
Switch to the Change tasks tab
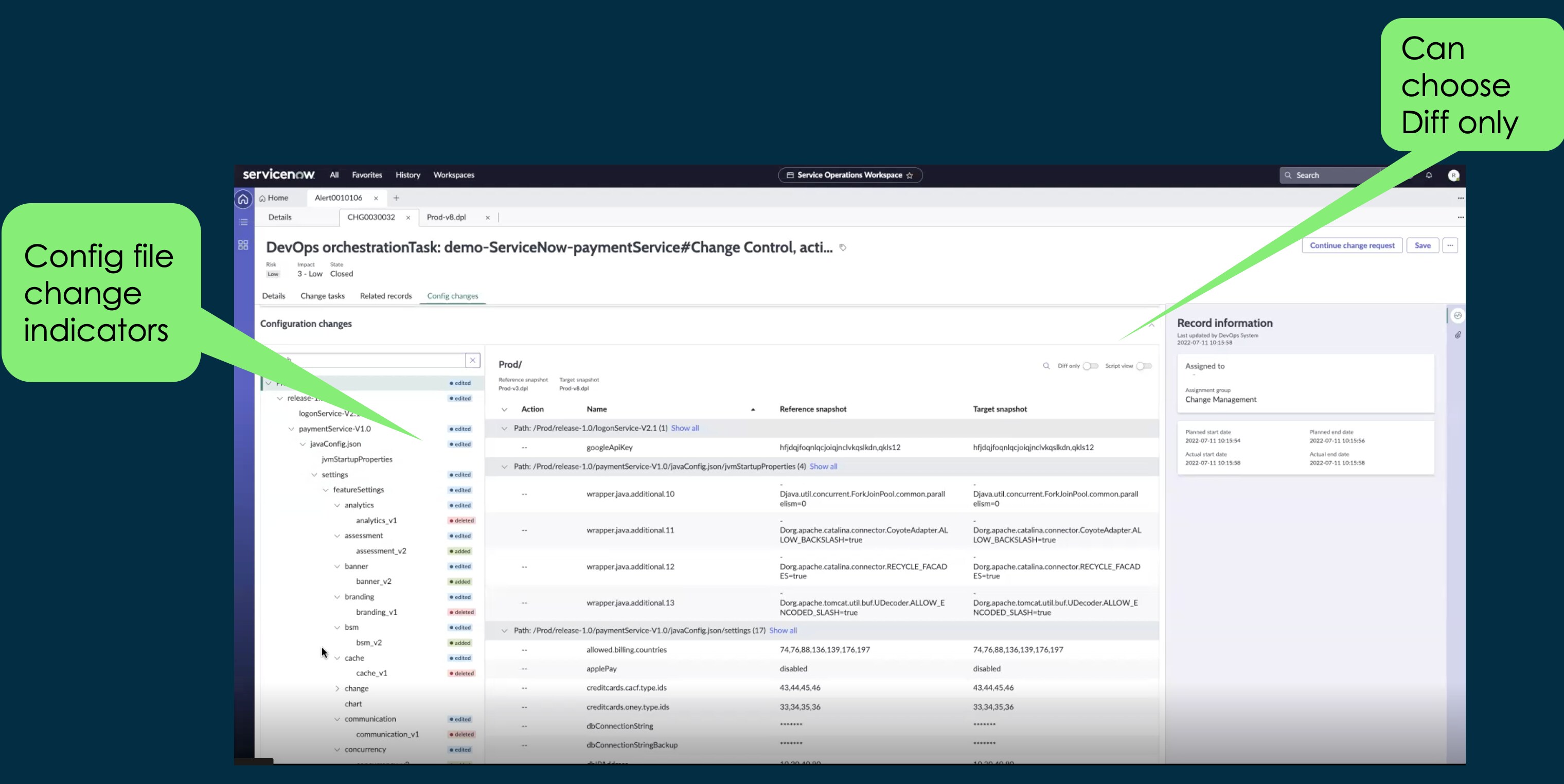click(x=323, y=296)
